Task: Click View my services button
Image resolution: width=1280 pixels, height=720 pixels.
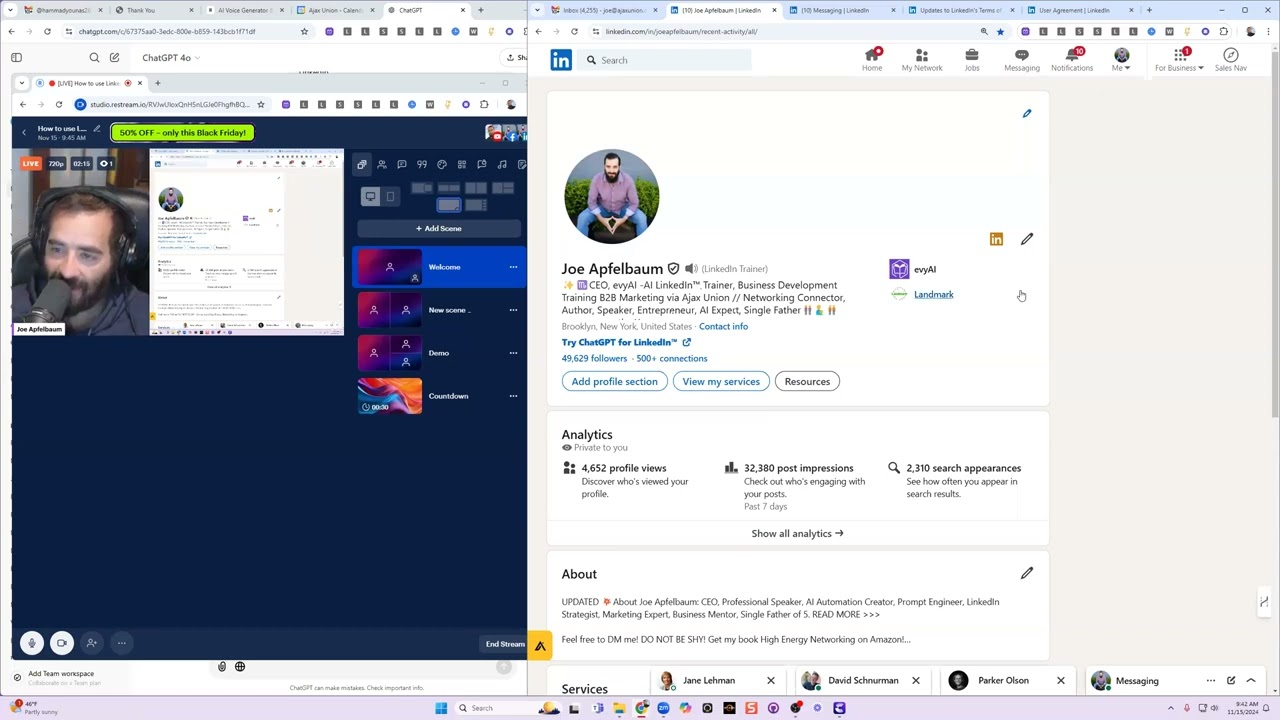Action: tap(721, 381)
